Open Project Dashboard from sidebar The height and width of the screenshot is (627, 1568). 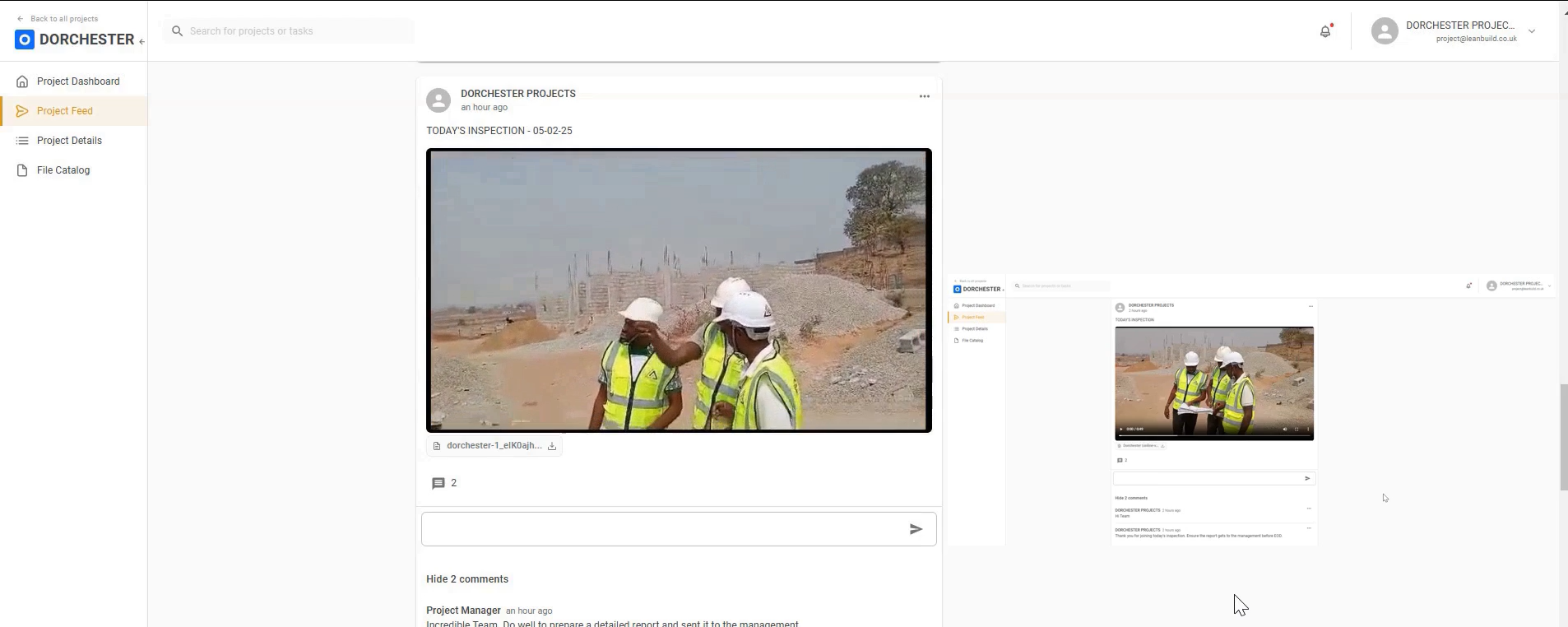coord(78,81)
